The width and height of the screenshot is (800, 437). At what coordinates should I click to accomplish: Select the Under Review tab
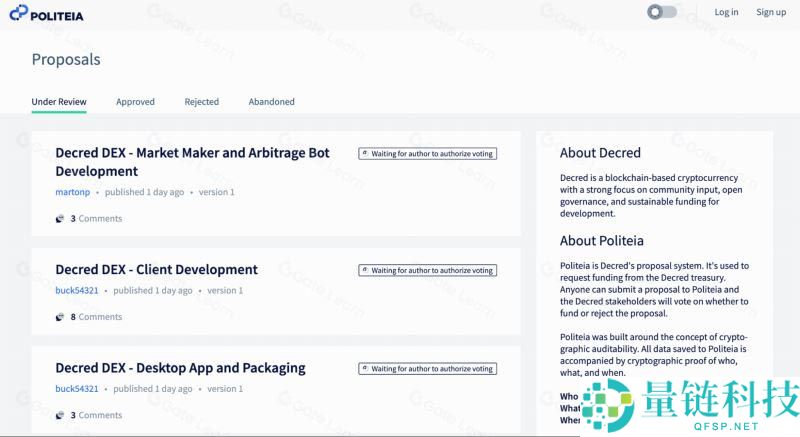[59, 102]
